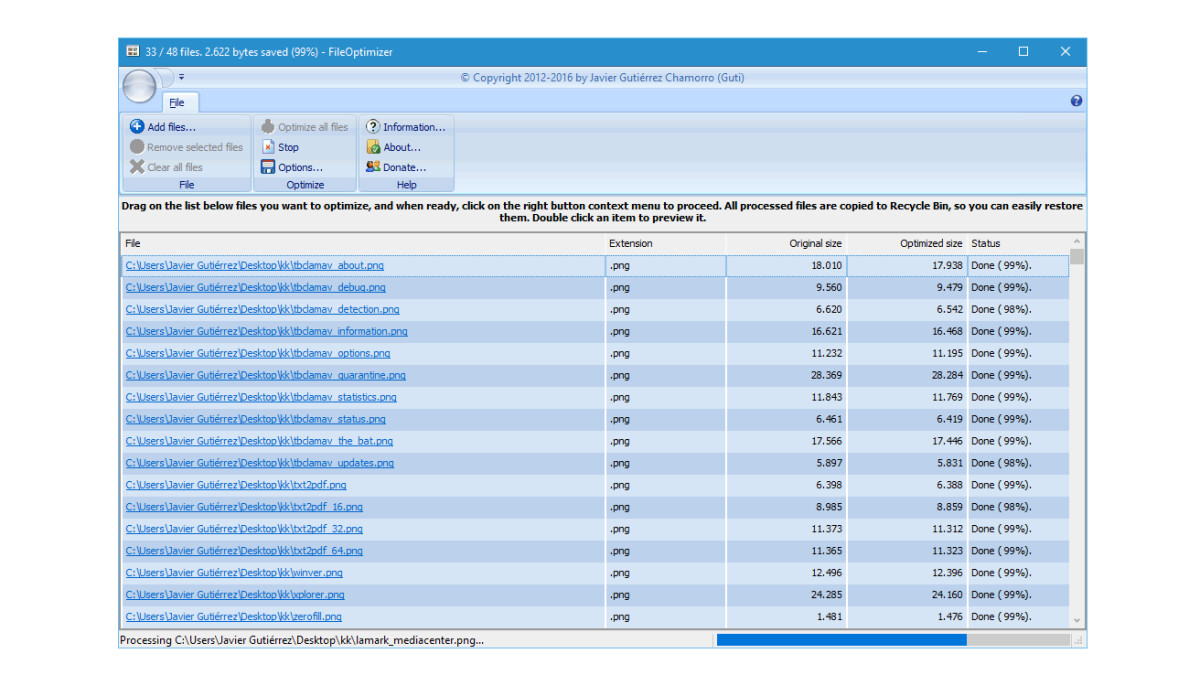This screenshot has width=1200, height=675.
Task: Select the zerofill.png file row link
Action: tap(233, 617)
